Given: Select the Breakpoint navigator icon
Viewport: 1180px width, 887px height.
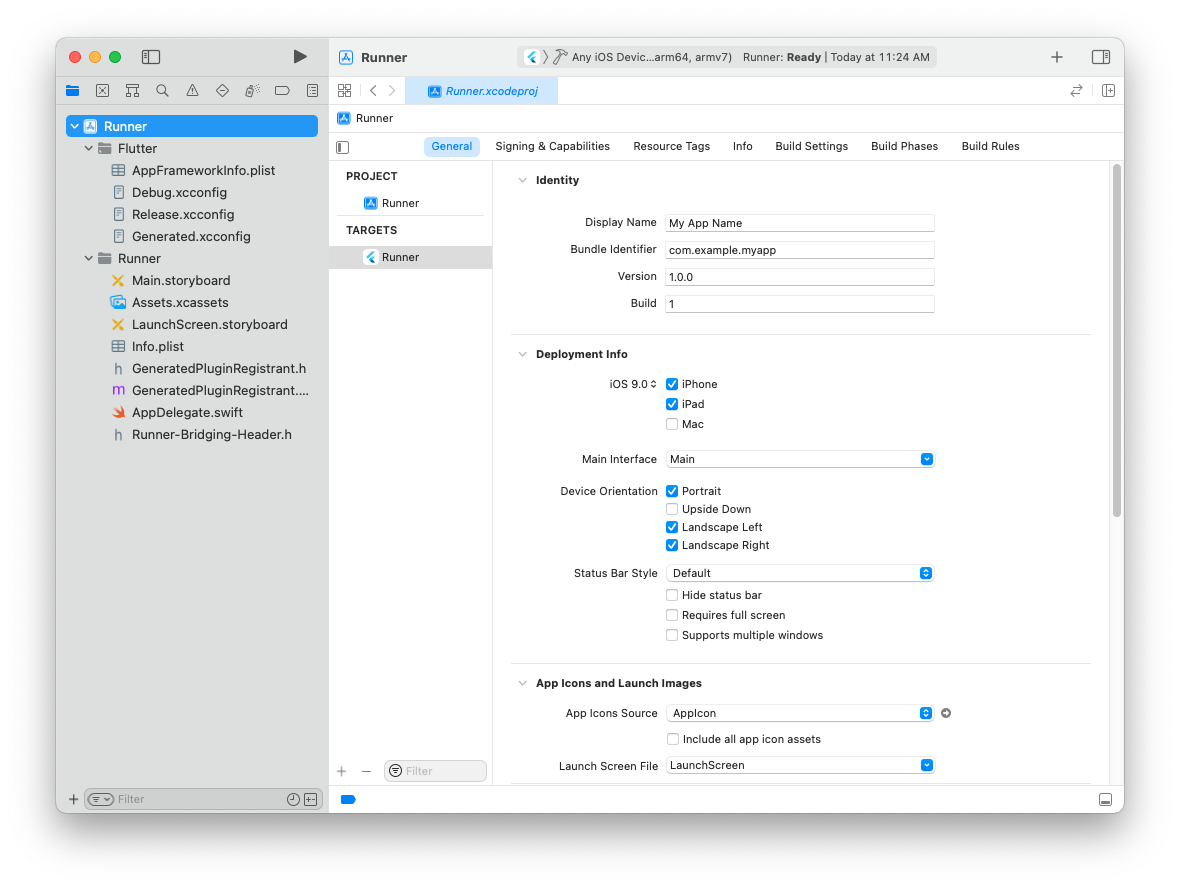Looking at the screenshot, I should pyautogui.click(x=282, y=90).
